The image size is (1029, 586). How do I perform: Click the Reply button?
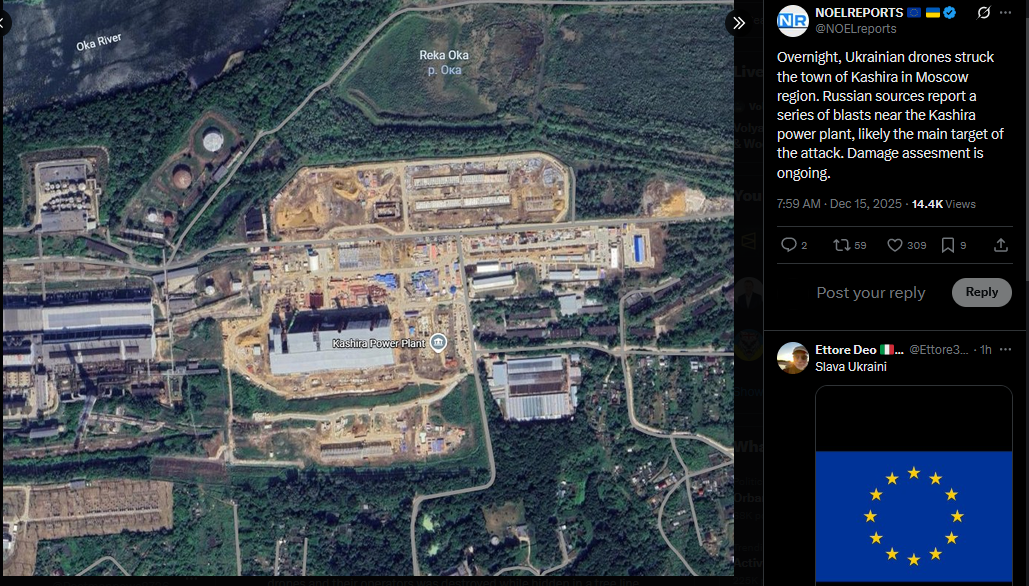[982, 292]
